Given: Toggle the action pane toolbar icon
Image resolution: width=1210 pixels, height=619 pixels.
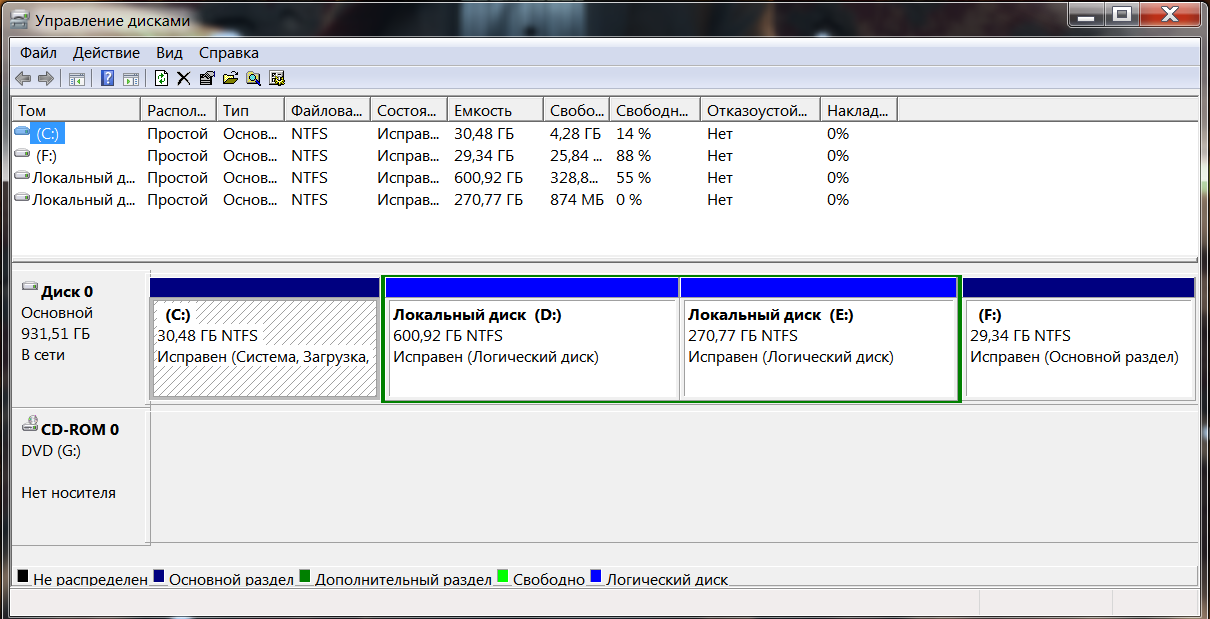Looking at the screenshot, I should click(x=130, y=78).
